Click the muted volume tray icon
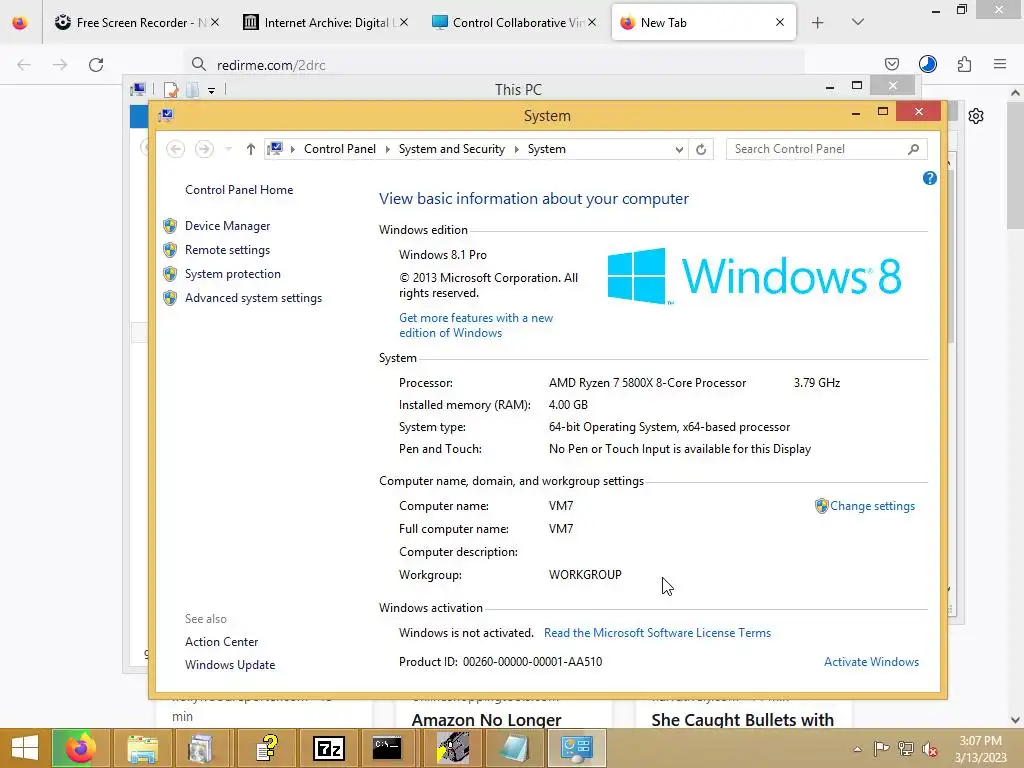 pyautogui.click(x=930, y=749)
